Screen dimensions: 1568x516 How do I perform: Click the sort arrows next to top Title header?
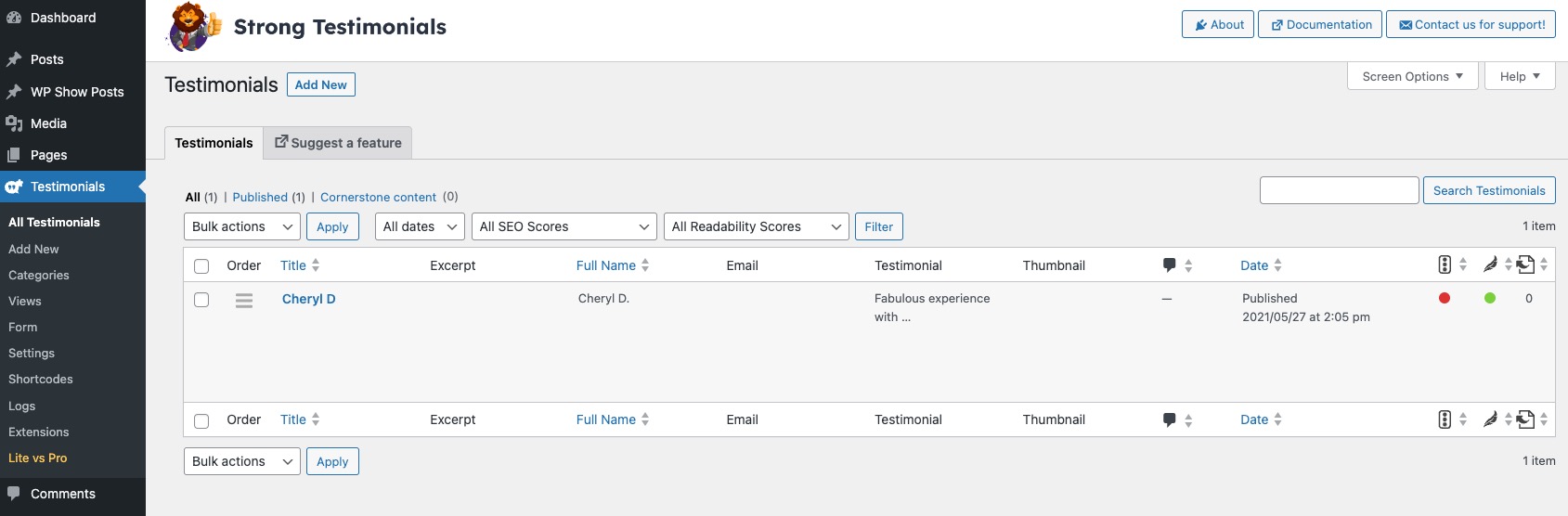[316, 265]
